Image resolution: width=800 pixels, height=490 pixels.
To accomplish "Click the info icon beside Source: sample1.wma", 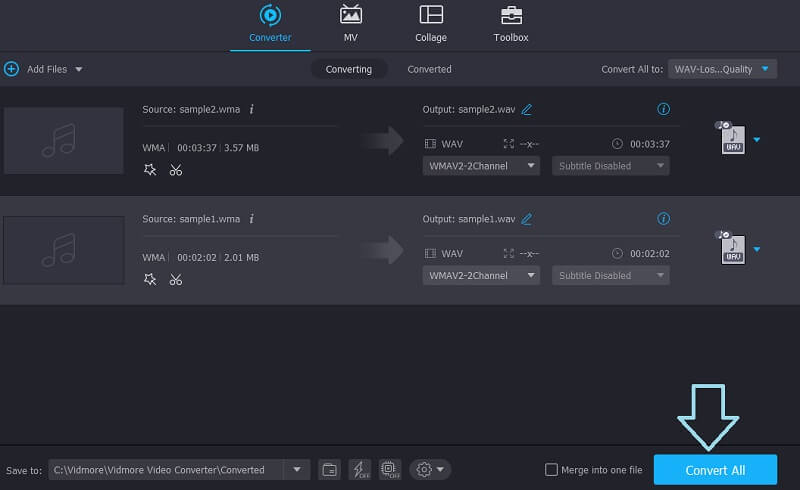I will (x=251, y=218).
